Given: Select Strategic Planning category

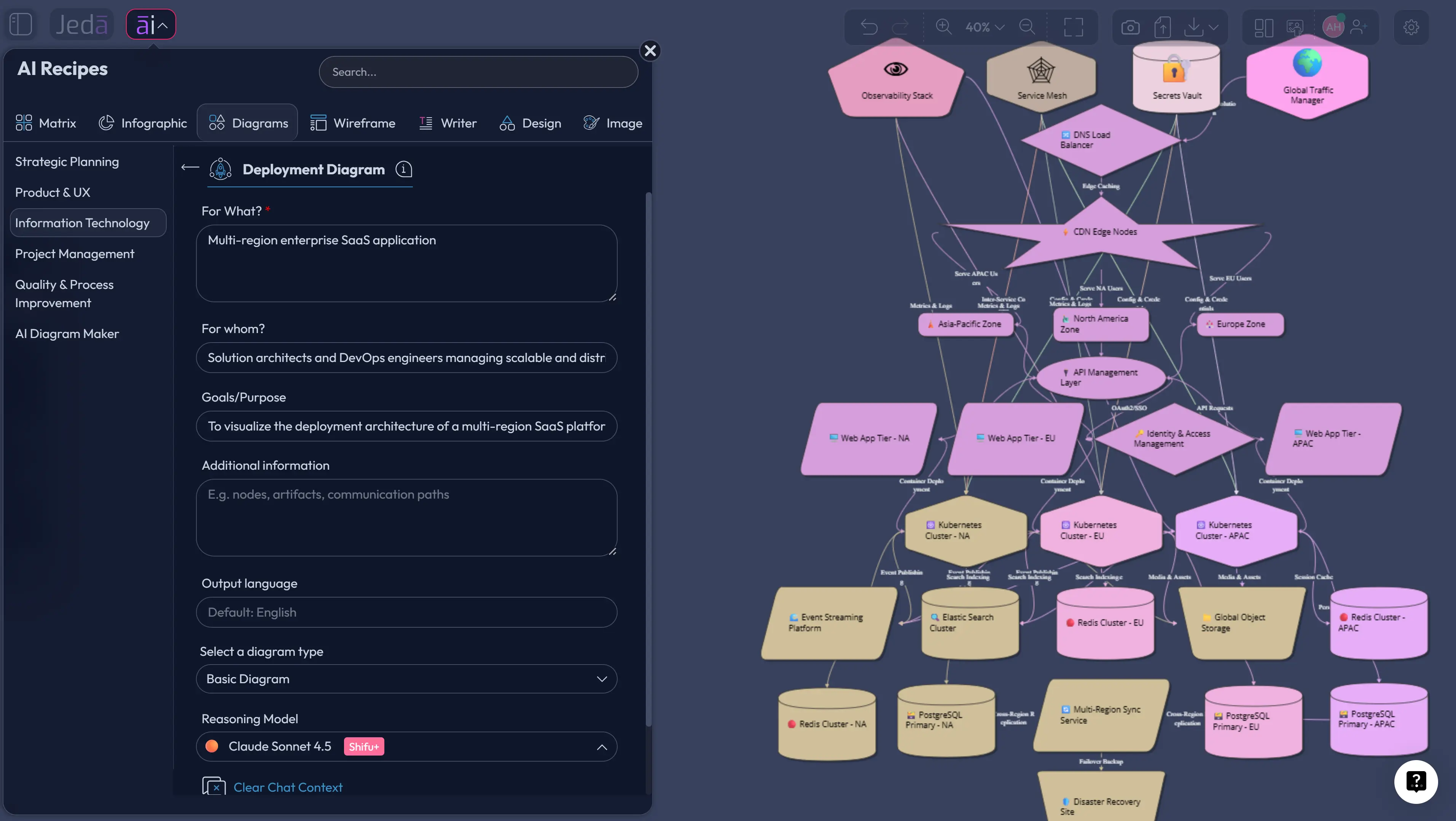Looking at the screenshot, I should pyautogui.click(x=67, y=162).
